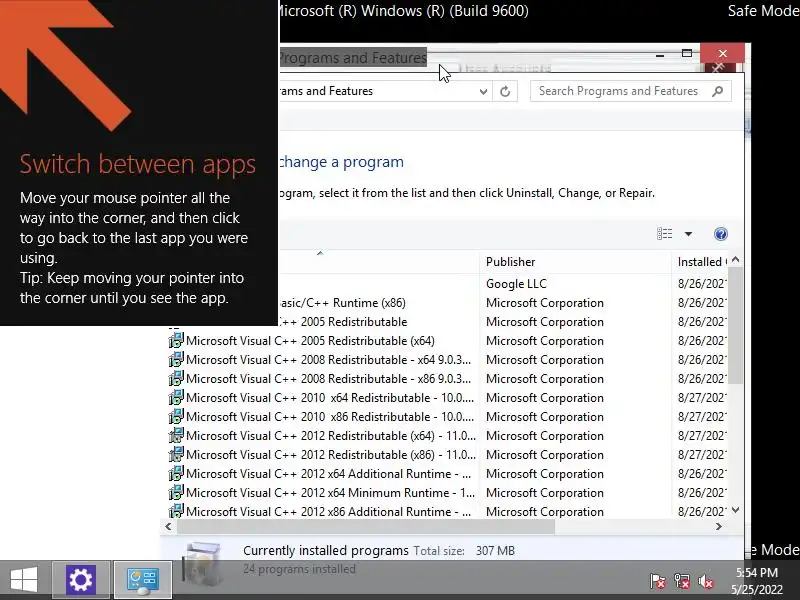The image size is (800, 600).
Task: Click the Google LLC publisher cell
Action: 516,284
